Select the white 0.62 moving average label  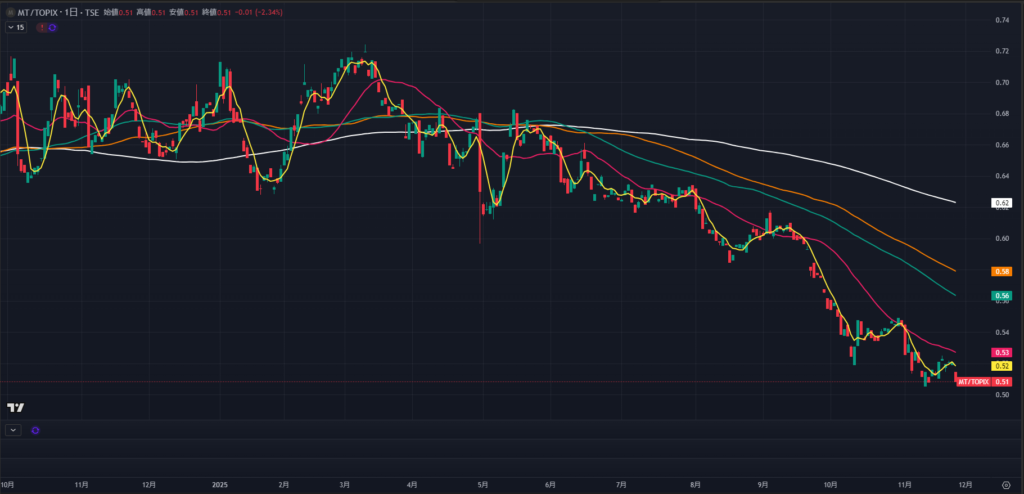click(x=1001, y=203)
